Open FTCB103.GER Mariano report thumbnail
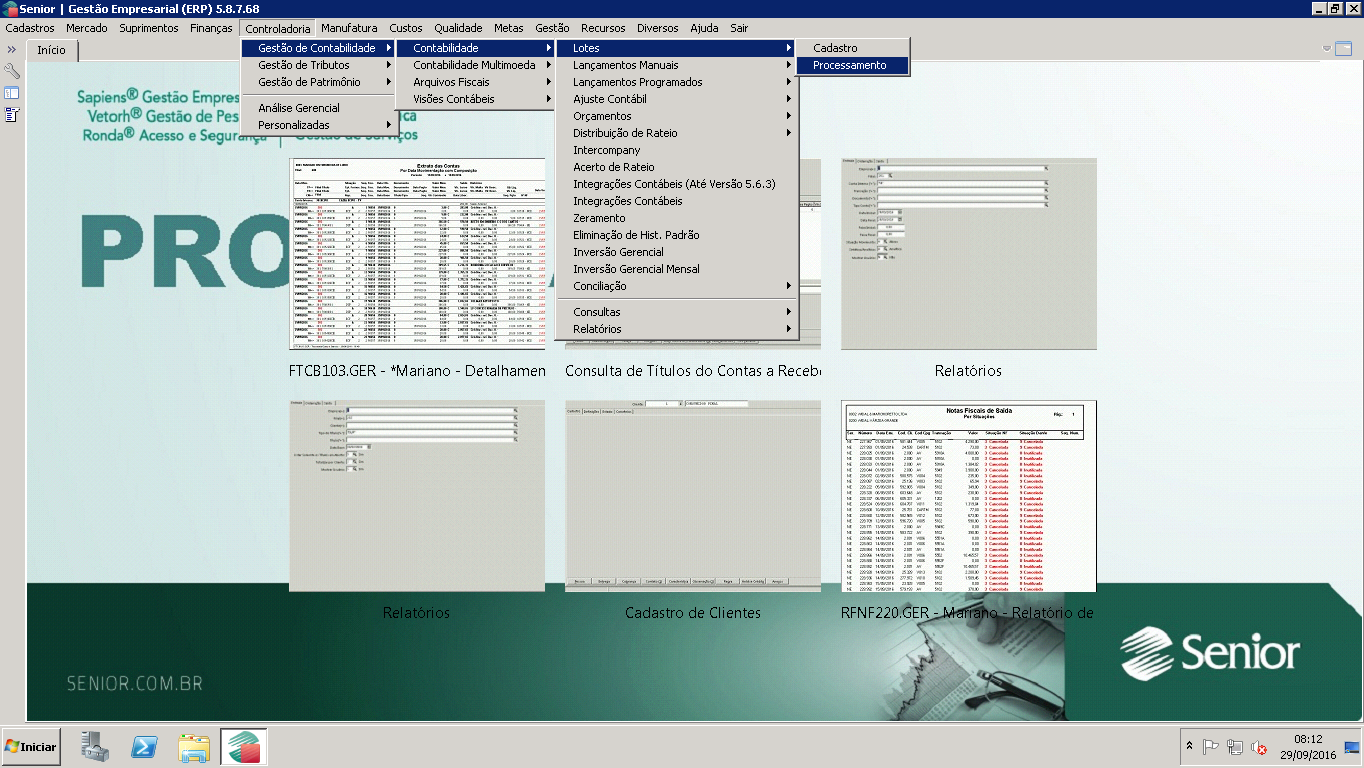 pos(417,254)
